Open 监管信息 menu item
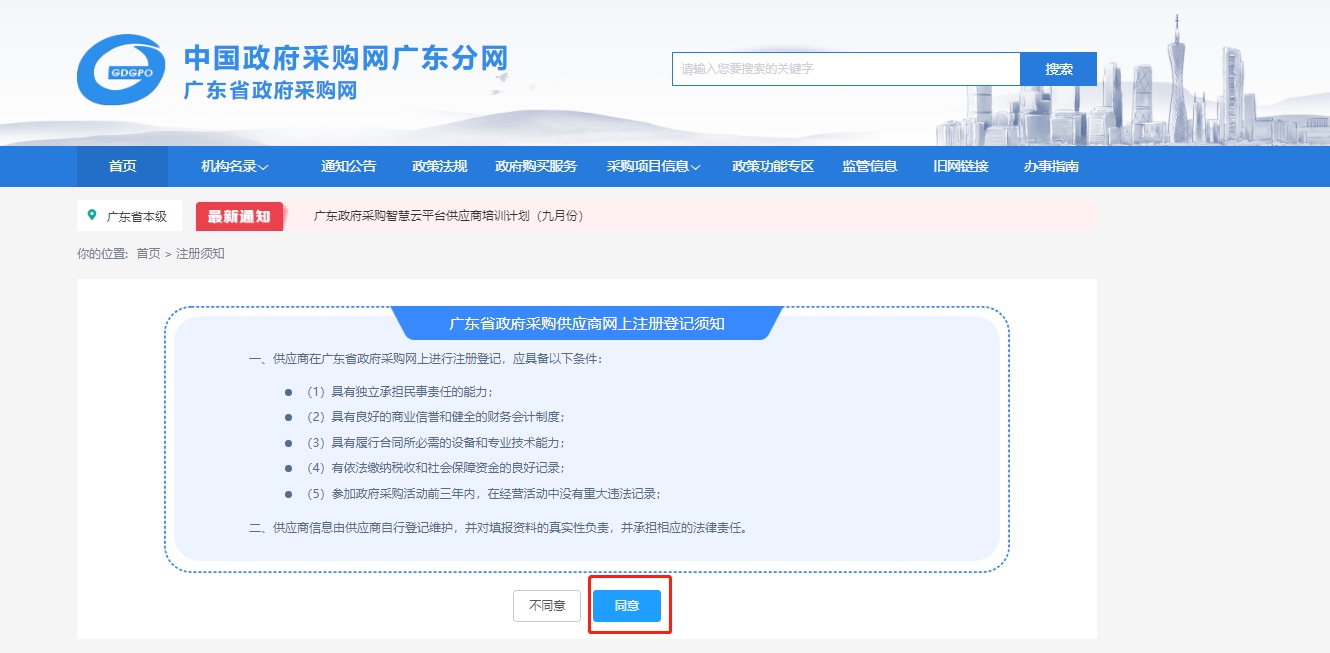Screen dimensions: 1330x653 870,166
